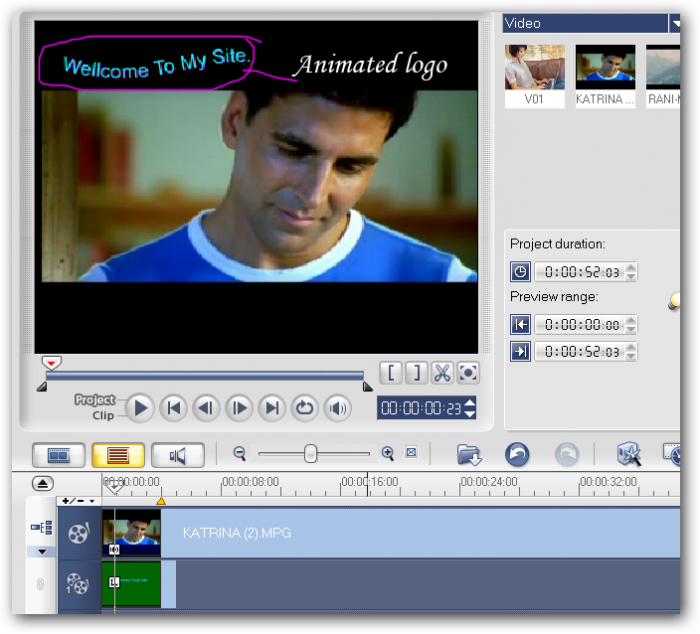
Task: Open the system volume control
Action: pos(338,408)
